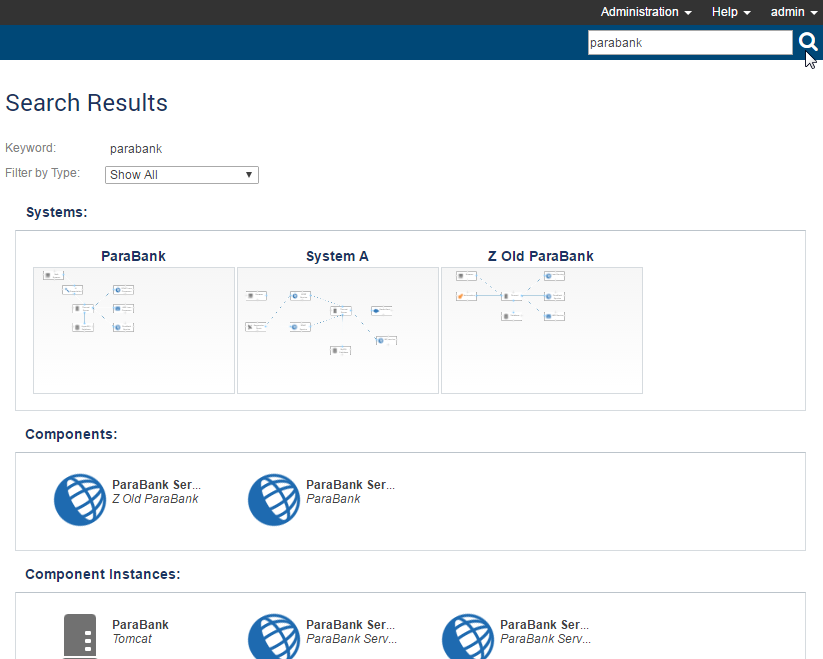823x659 pixels.
Task: Click the Search Results heading
Action: (x=87, y=102)
